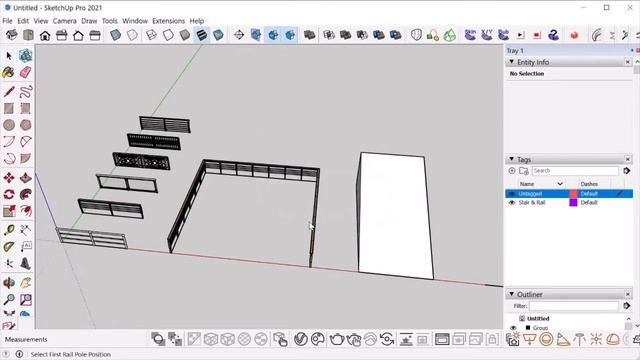Click the Add Tag plus button
This screenshot has height=360, width=640.
(x=512, y=171)
